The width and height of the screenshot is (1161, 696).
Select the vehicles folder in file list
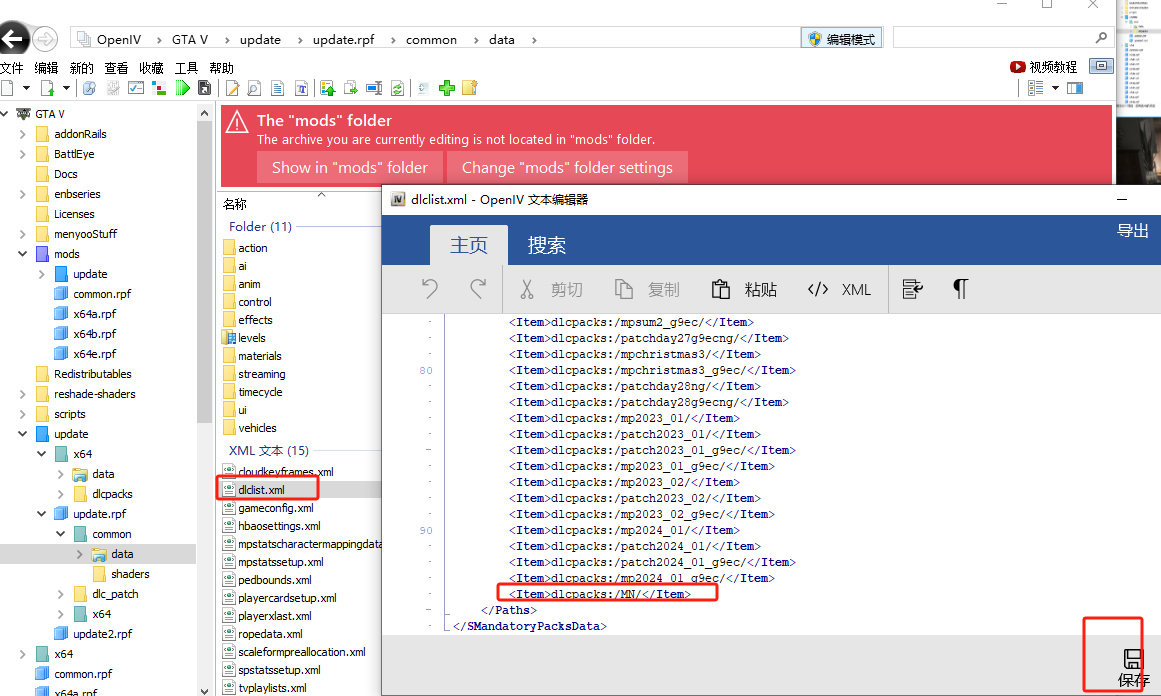pos(257,428)
